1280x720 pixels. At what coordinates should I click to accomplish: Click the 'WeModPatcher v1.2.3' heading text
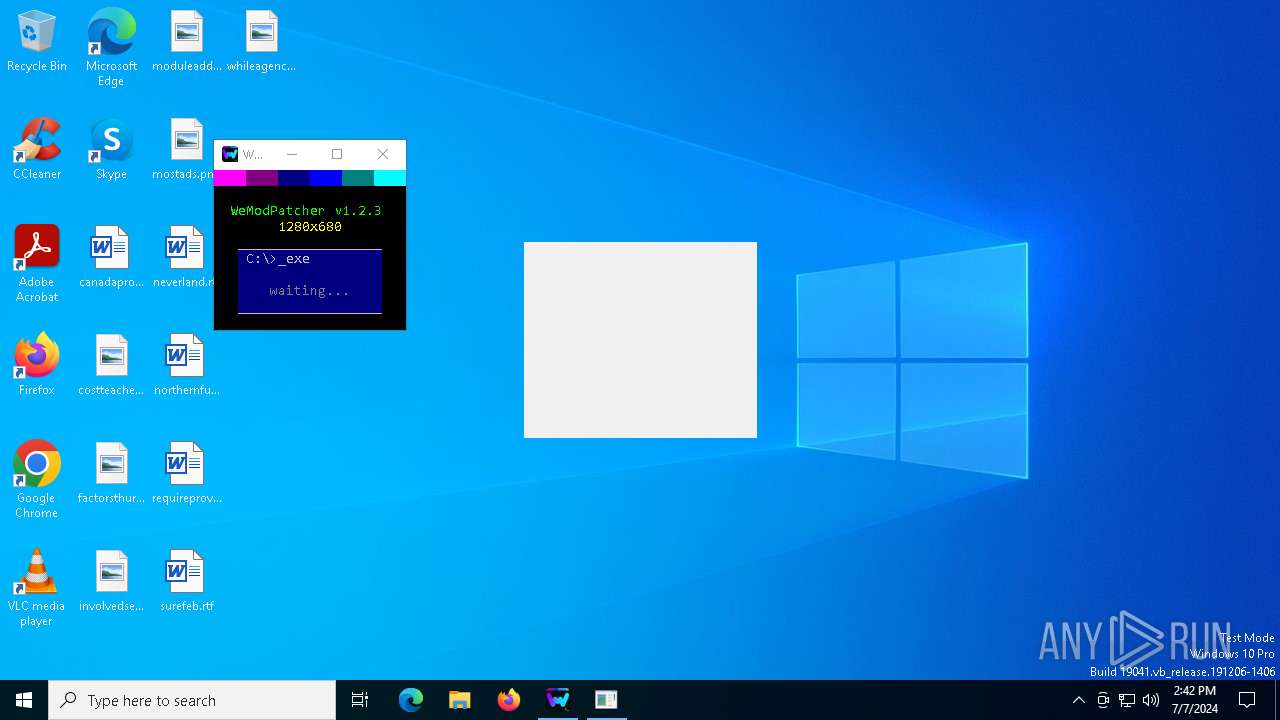(x=306, y=211)
